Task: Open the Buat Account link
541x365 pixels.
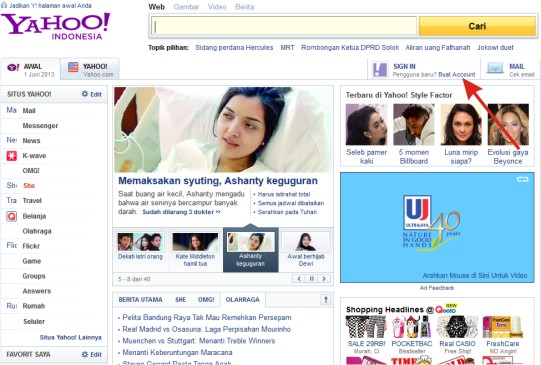Action: pyautogui.click(x=456, y=75)
